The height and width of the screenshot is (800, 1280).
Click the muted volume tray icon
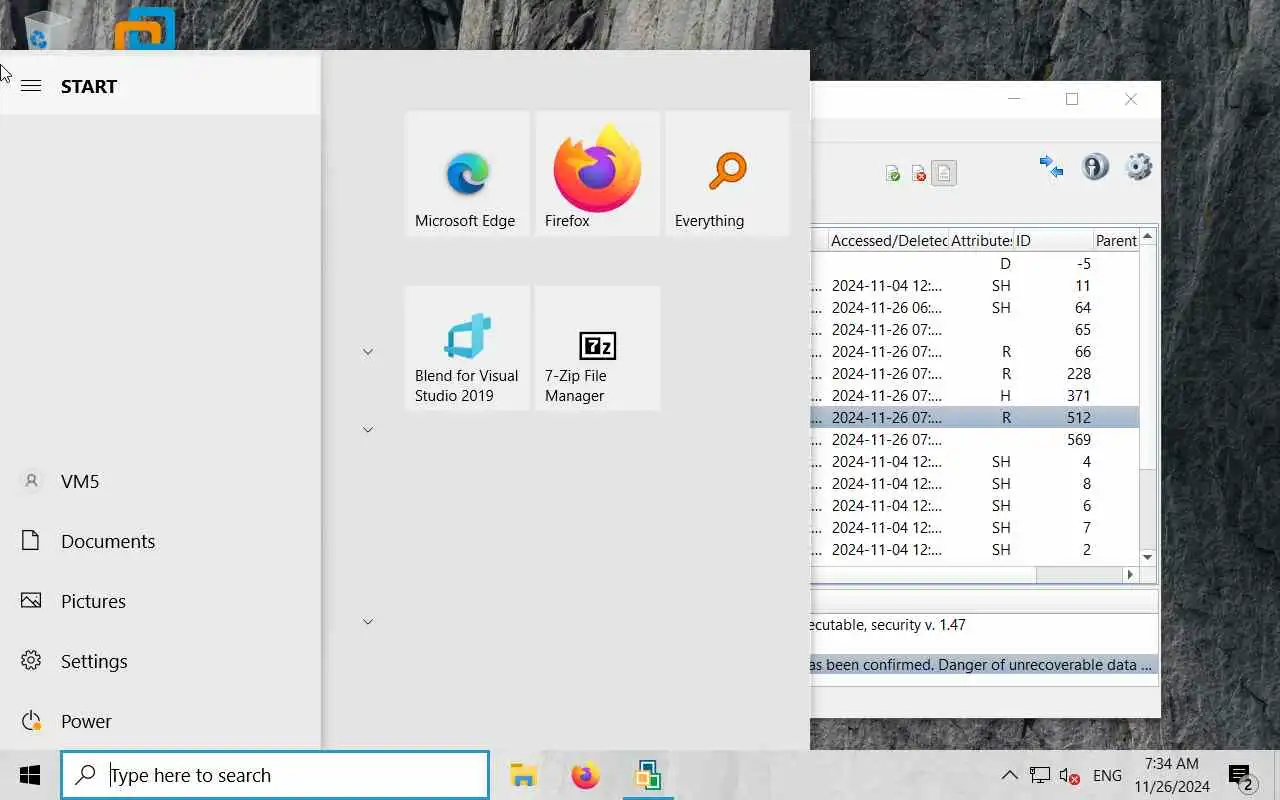(x=1069, y=775)
